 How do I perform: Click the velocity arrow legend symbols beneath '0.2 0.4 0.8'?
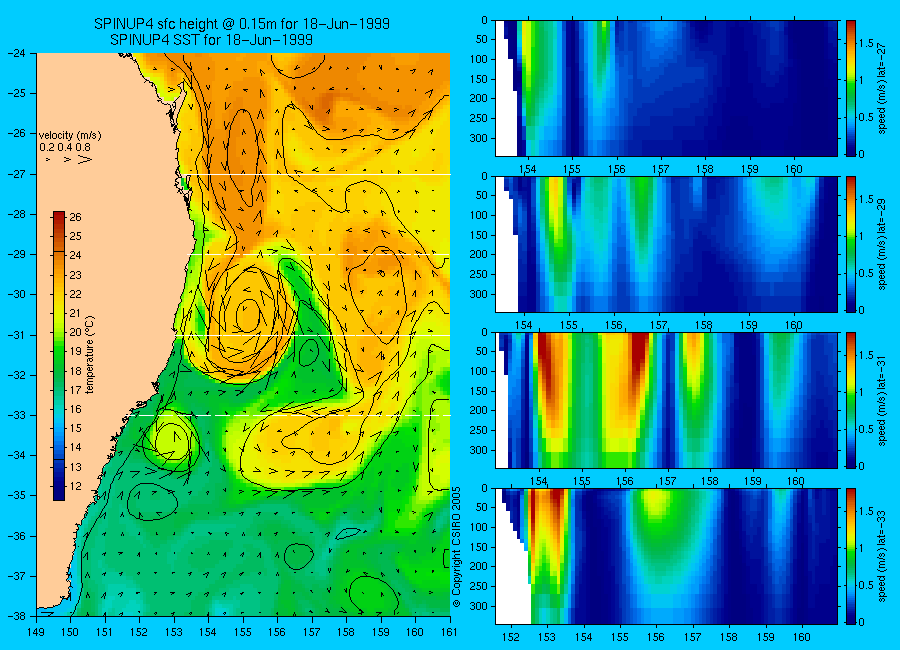(68, 159)
